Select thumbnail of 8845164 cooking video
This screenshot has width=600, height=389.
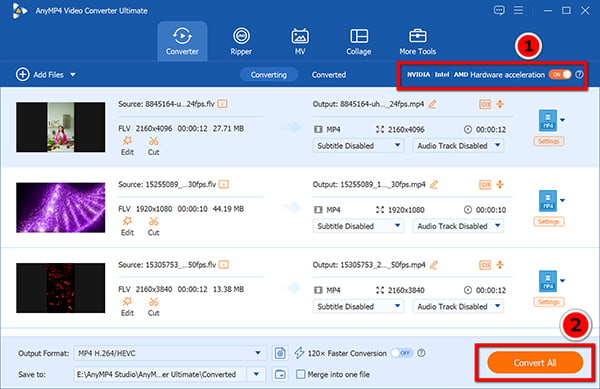[x=60, y=127]
